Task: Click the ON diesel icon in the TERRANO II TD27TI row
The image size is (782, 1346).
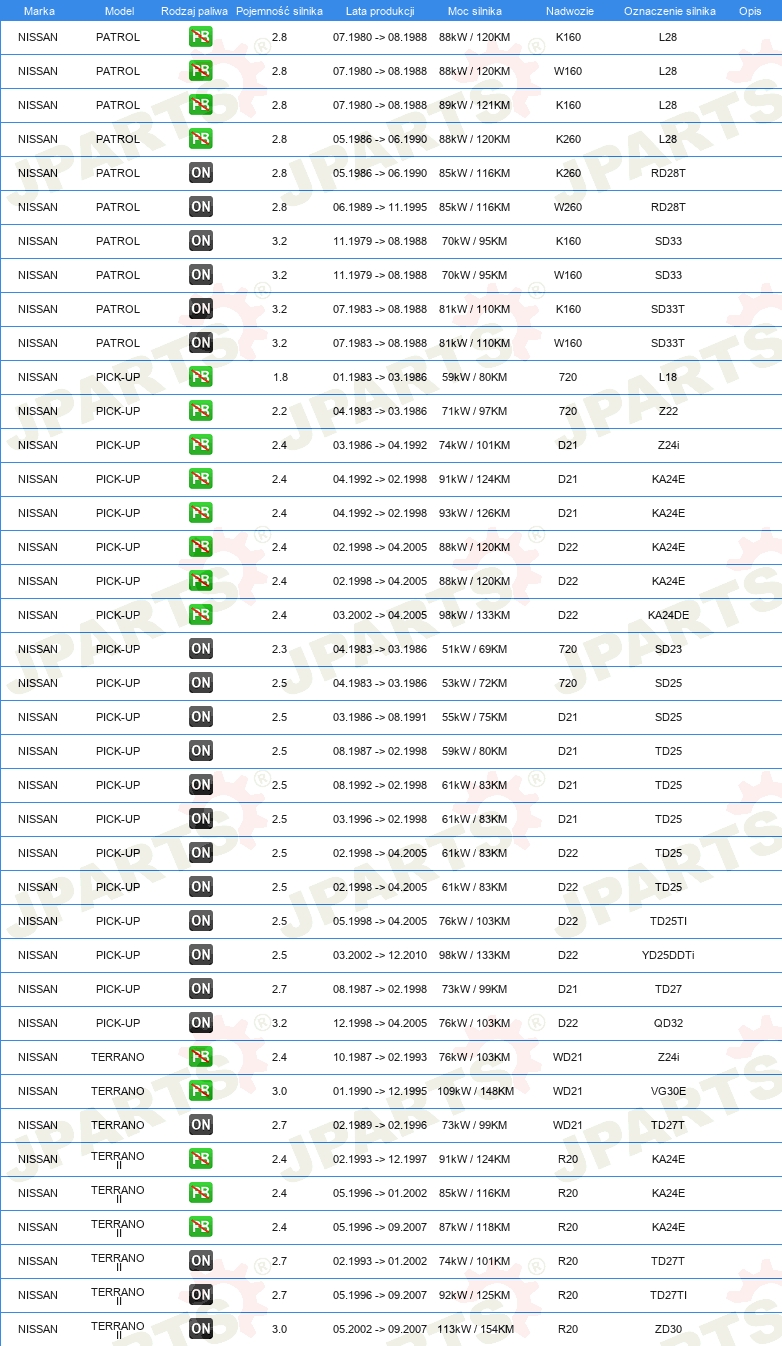Action: click(201, 1295)
